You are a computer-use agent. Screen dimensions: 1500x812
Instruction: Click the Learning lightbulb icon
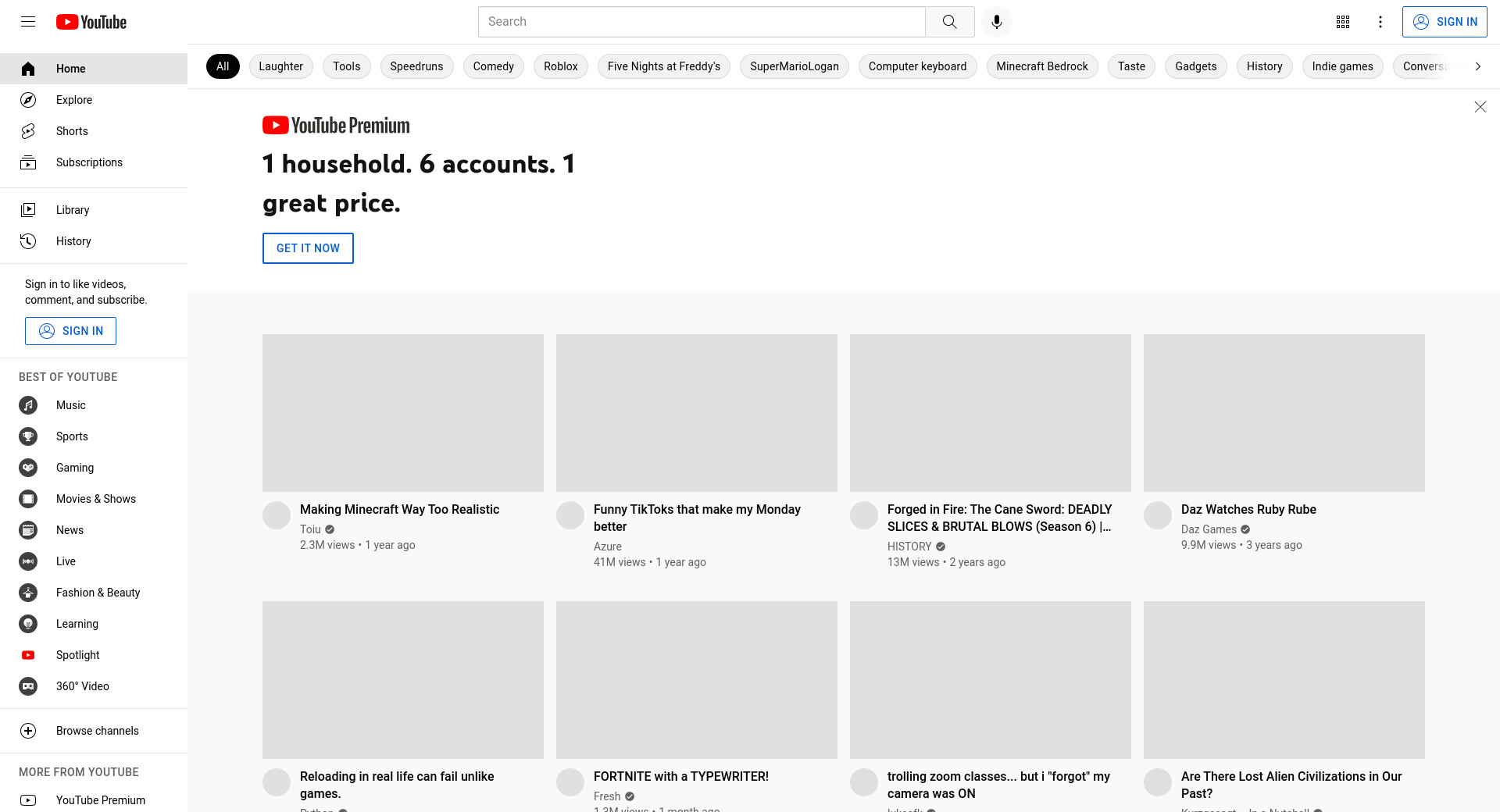(28, 624)
